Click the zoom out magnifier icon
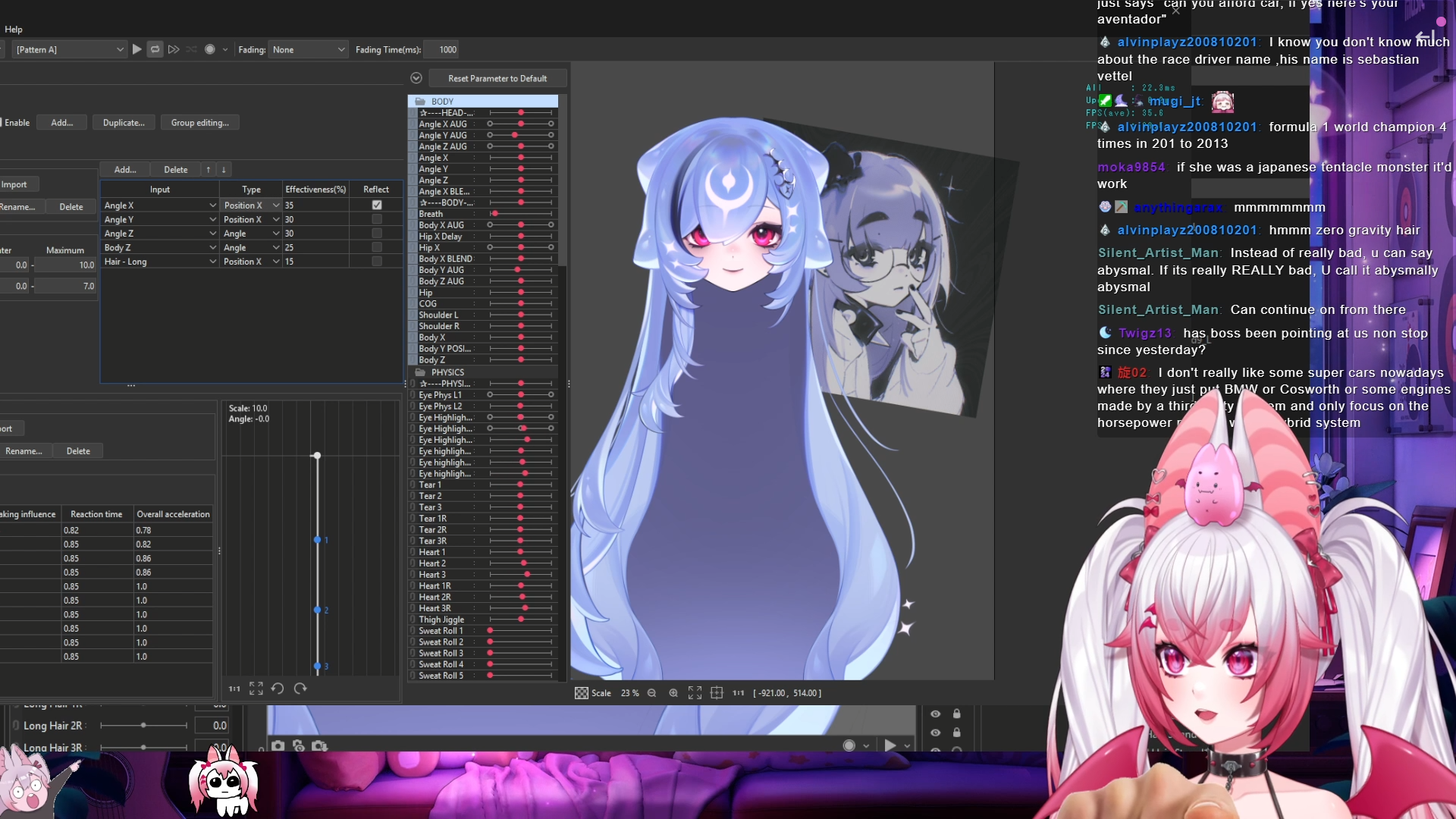Viewport: 1456px width, 819px height. coord(651,693)
